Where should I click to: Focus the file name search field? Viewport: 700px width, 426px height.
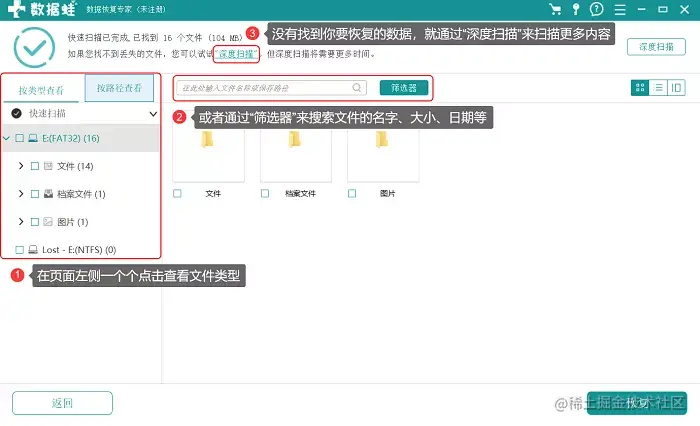(271, 88)
